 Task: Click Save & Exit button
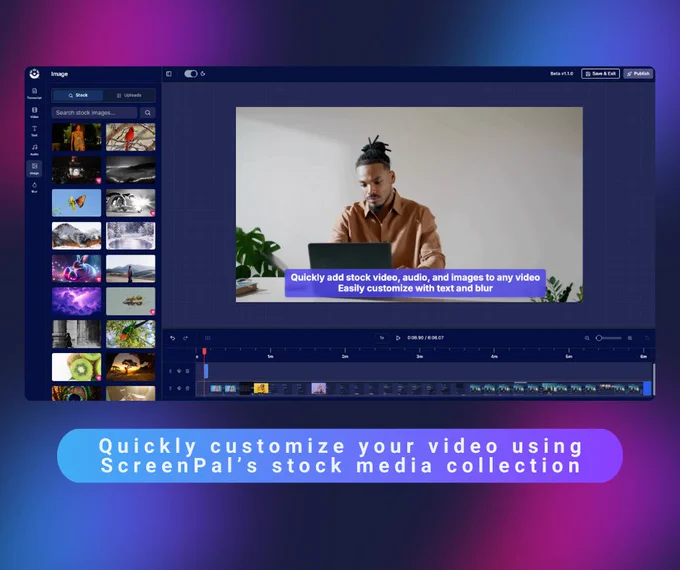tap(600, 74)
